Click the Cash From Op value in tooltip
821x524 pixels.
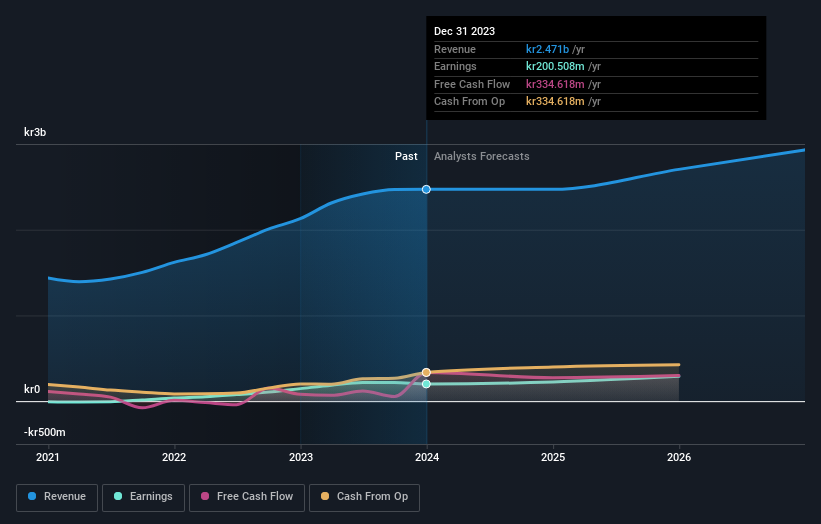point(555,102)
